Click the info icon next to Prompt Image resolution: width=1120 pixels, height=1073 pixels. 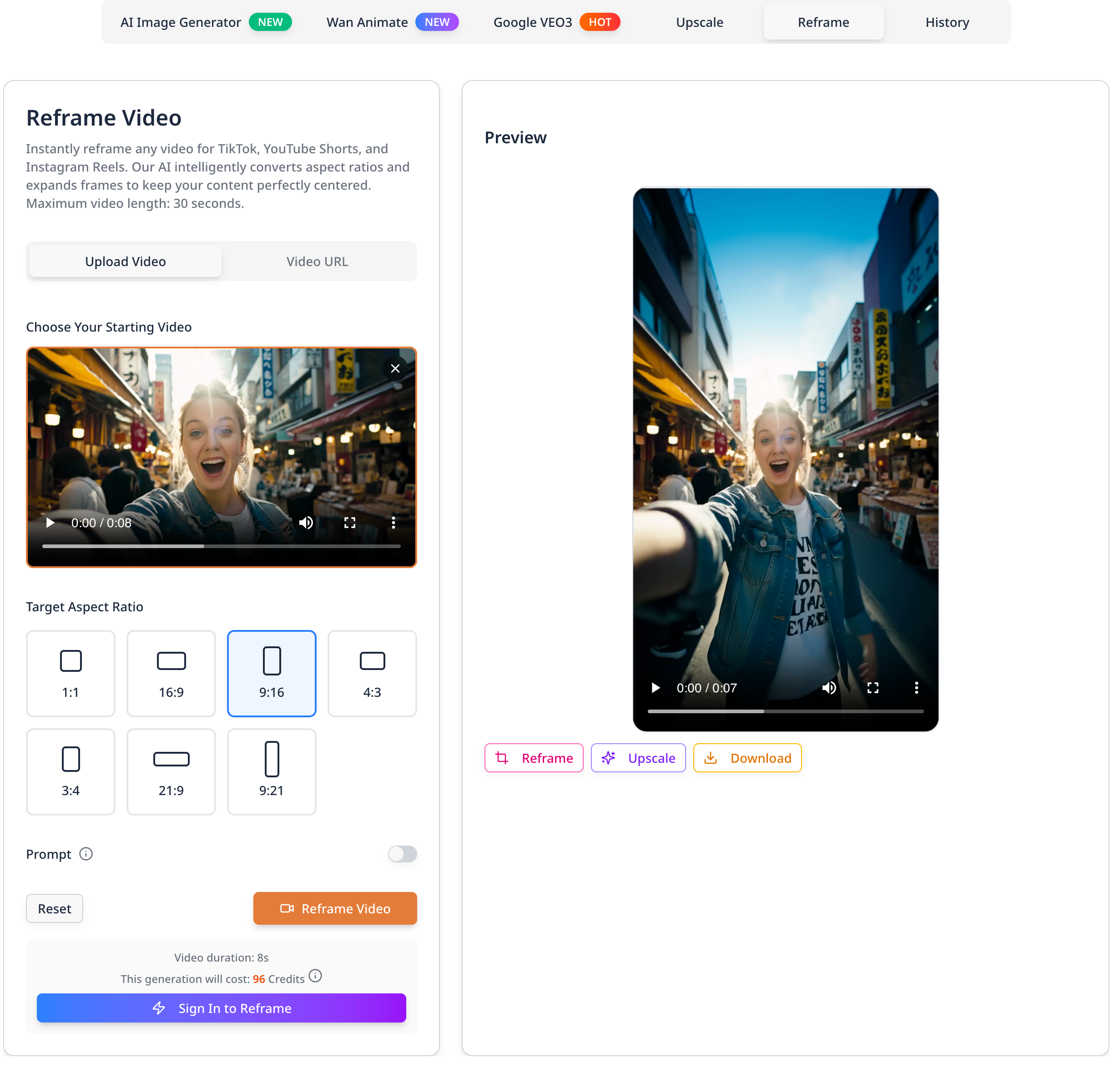click(86, 854)
